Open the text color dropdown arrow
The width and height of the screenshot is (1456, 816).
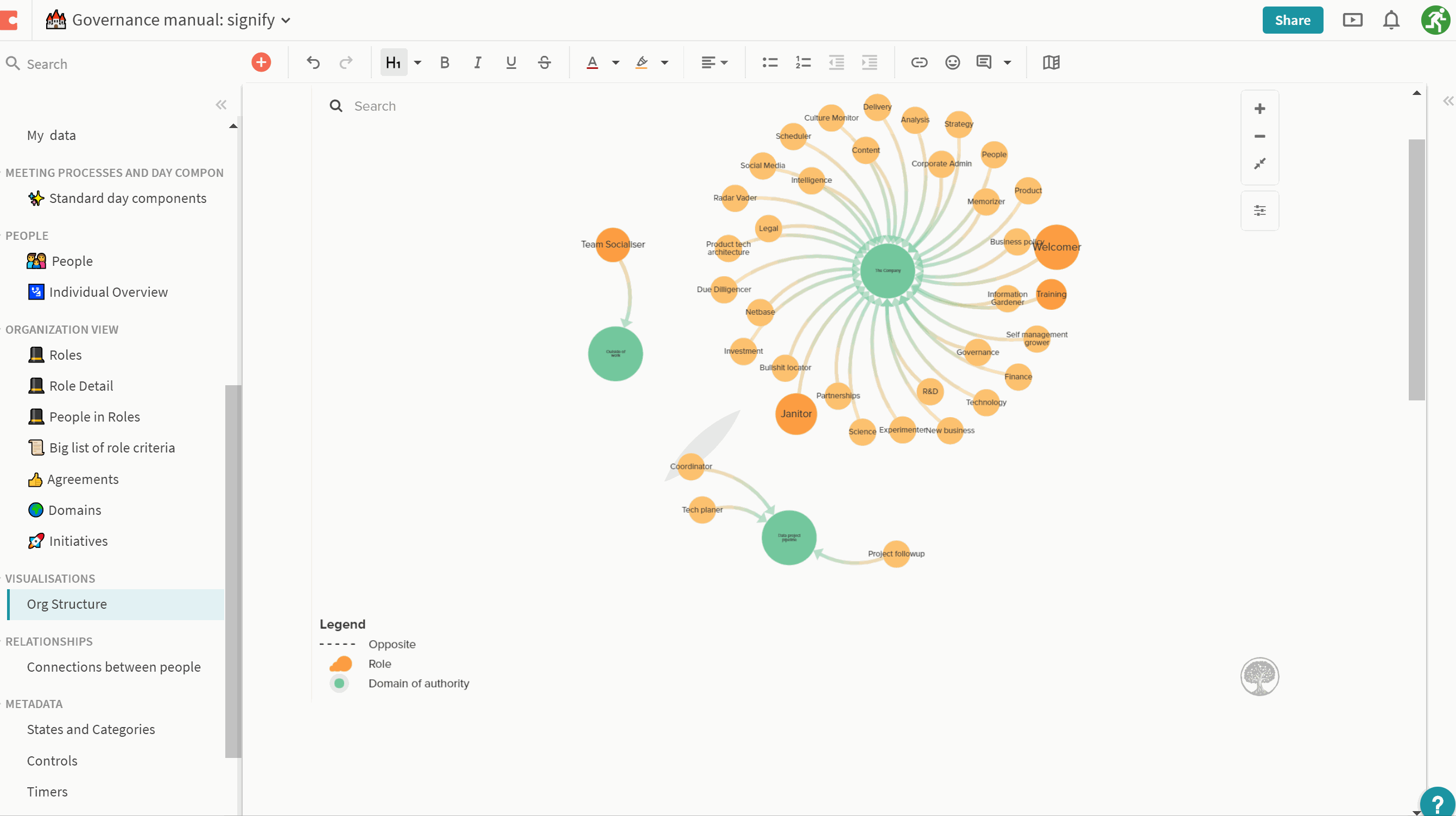pyautogui.click(x=616, y=62)
